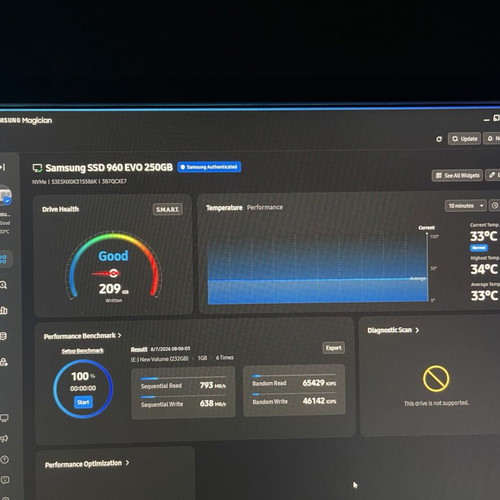This screenshot has height=500, width=500.
Task: Click the Update button
Action: pyautogui.click(x=464, y=139)
